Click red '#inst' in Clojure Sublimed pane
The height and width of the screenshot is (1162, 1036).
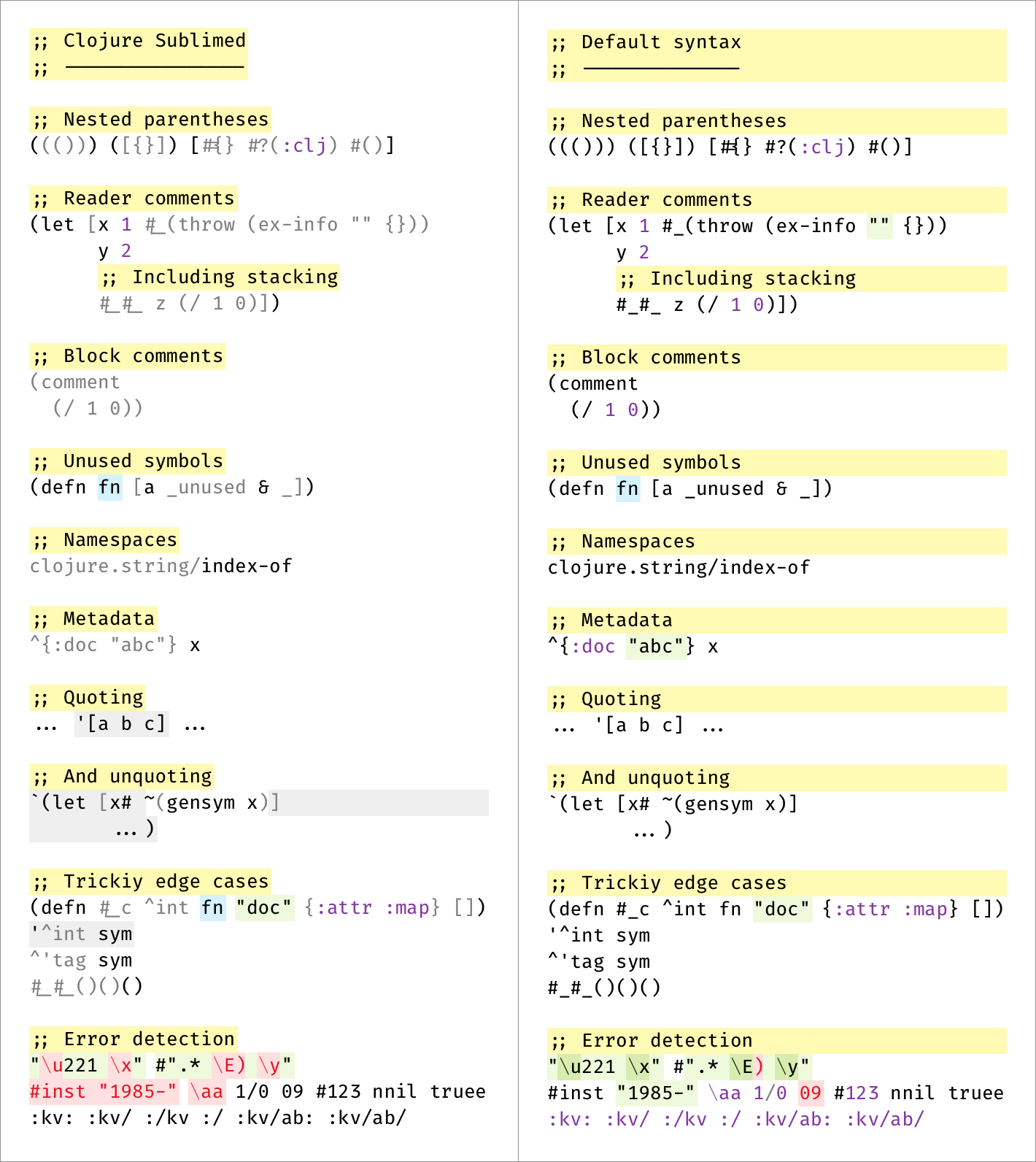(x=58, y=1092)
